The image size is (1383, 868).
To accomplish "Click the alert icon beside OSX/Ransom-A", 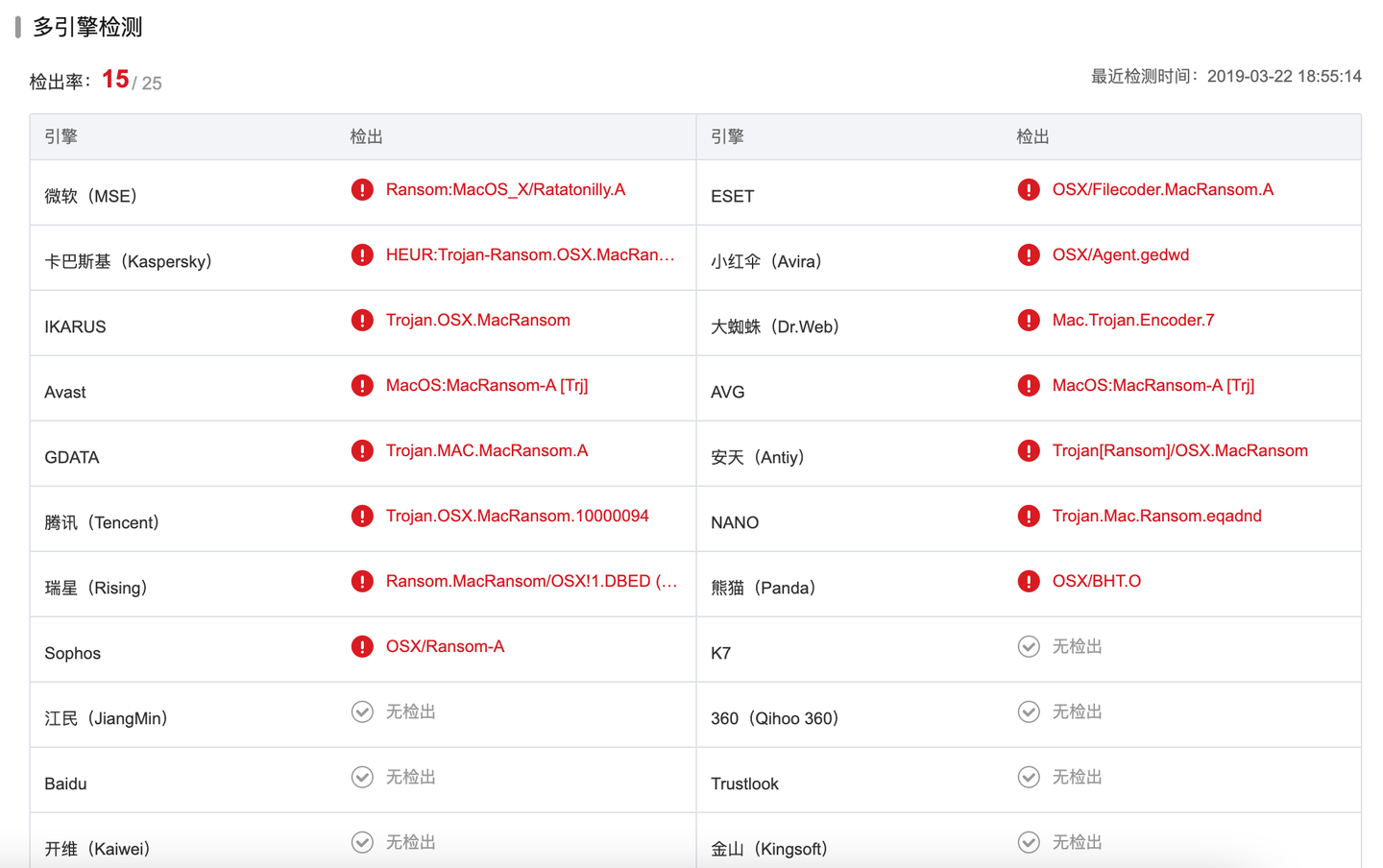I will (362, 646).
